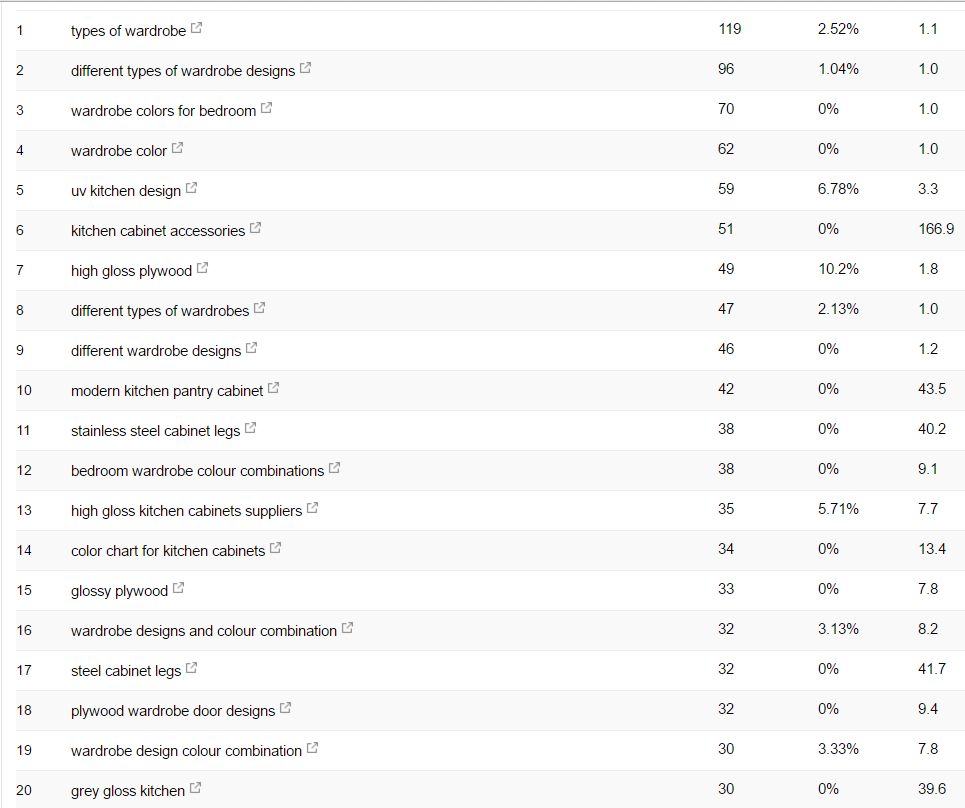Select bedroom wardrobe colour combinations query
The height and width of the screenshot is (808, 965).
[197, 471]
